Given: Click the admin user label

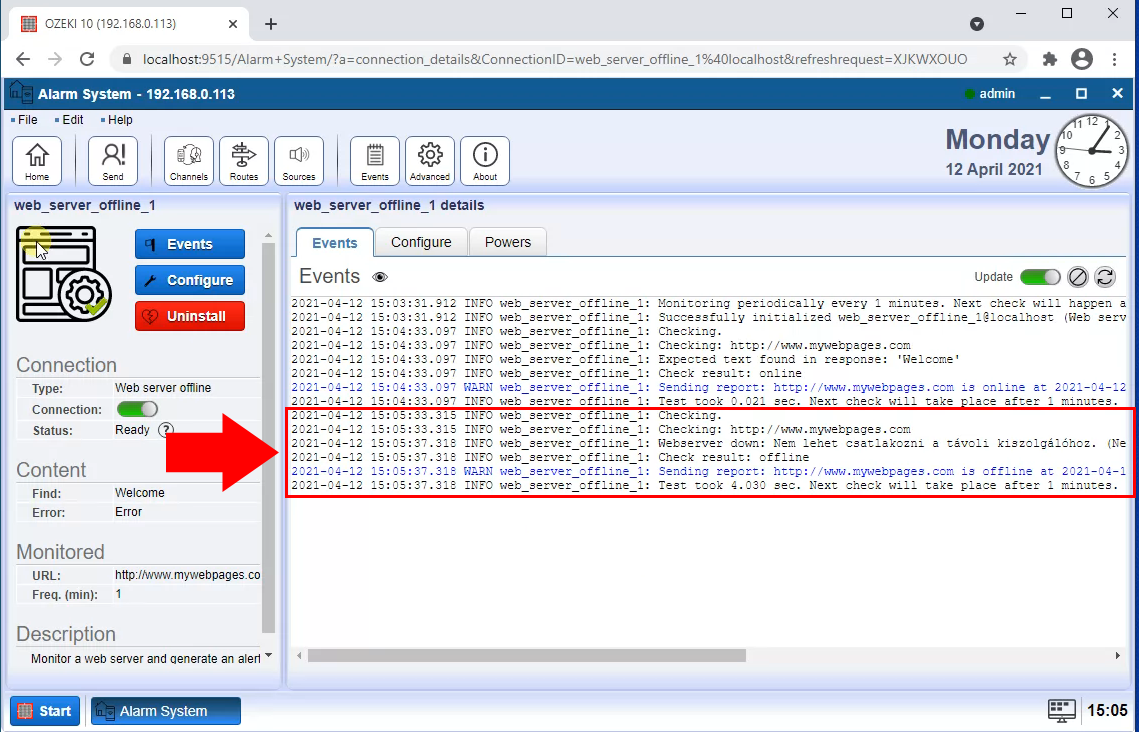Looking at the screenshot, I should click(997, 94).
